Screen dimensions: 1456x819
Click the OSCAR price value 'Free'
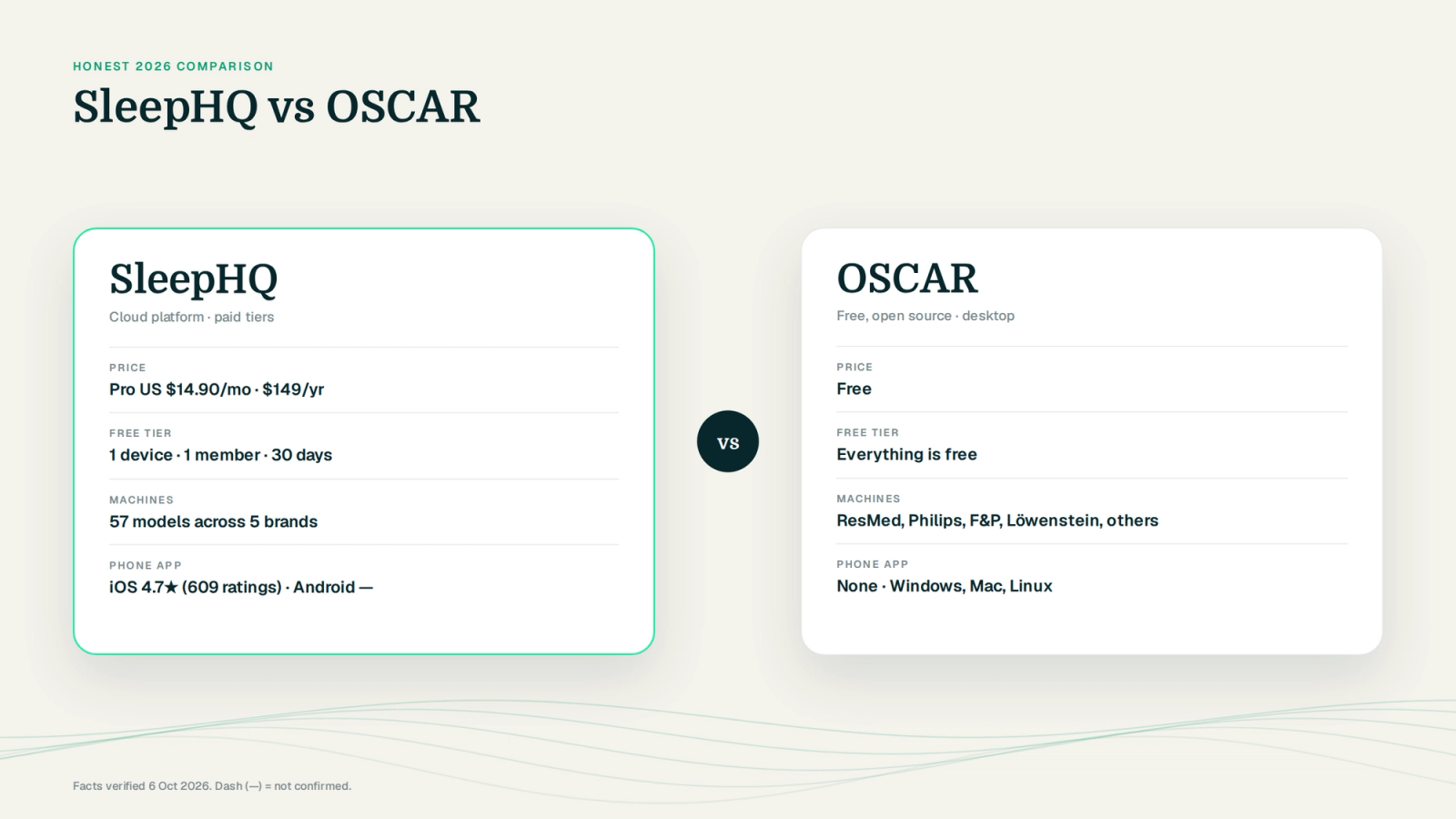click(x=854, y=389)
